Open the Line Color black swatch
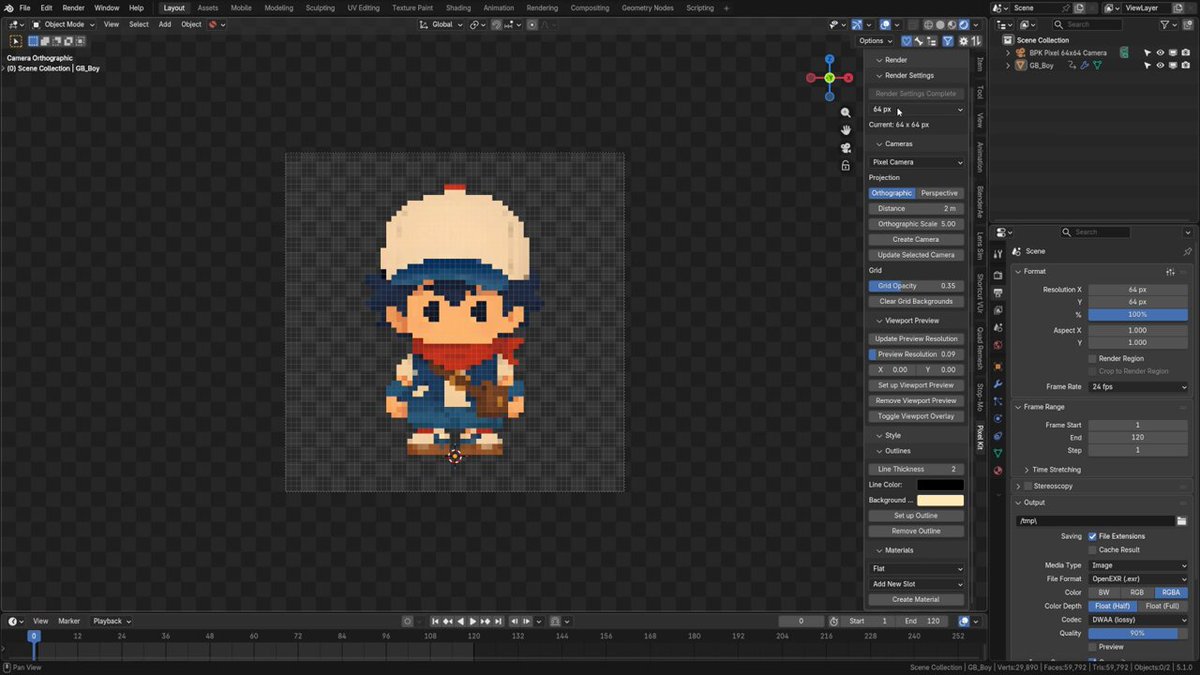The image size is (1200, 675). [941, 485]
